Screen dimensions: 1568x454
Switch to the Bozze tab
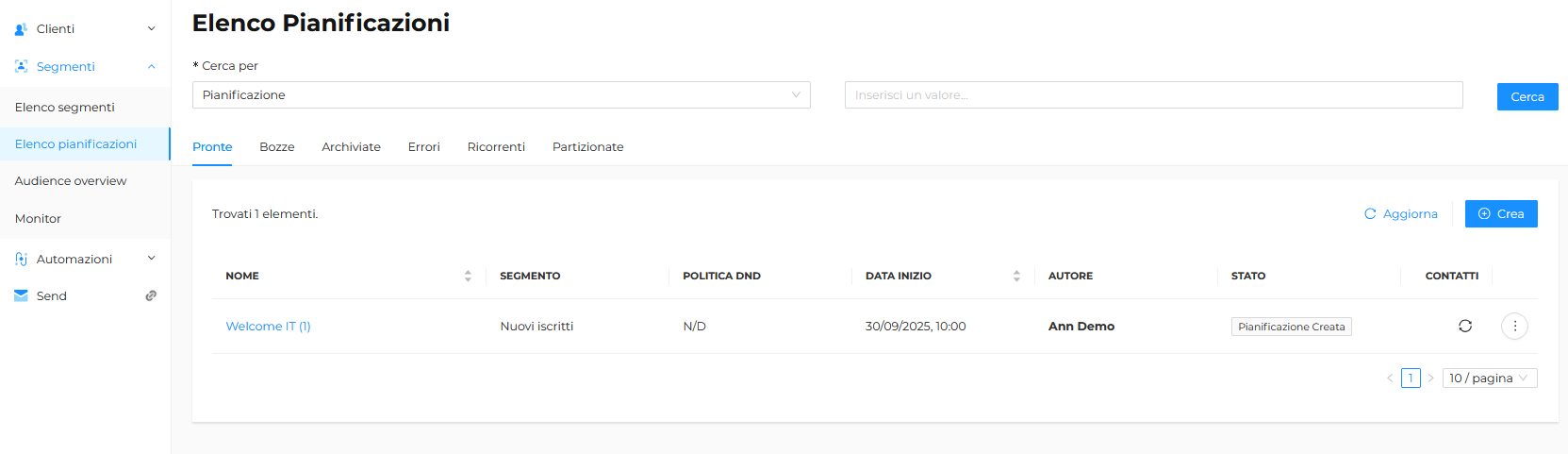[277, 146]
